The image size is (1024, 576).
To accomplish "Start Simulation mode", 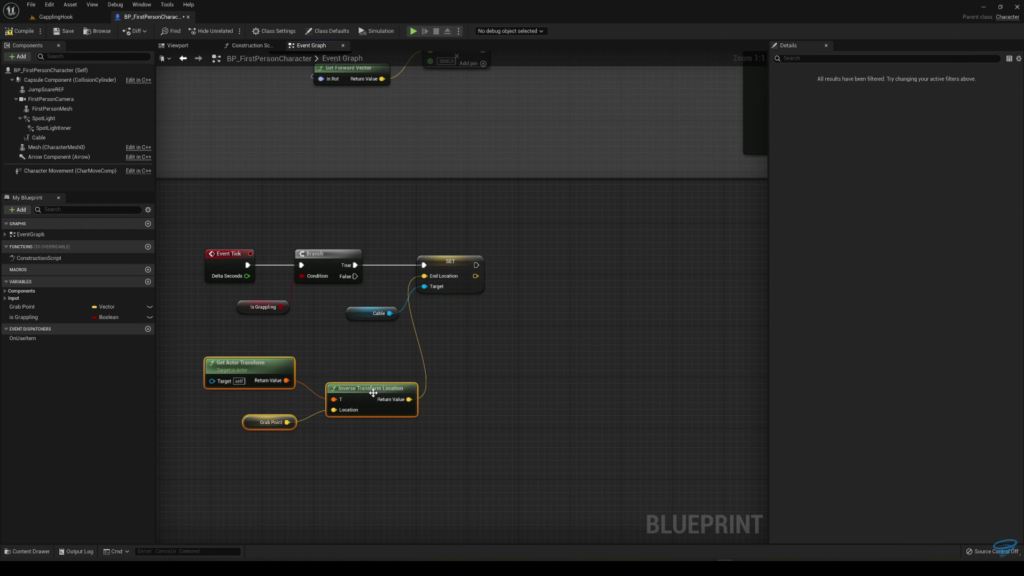I will click(376, 31).
